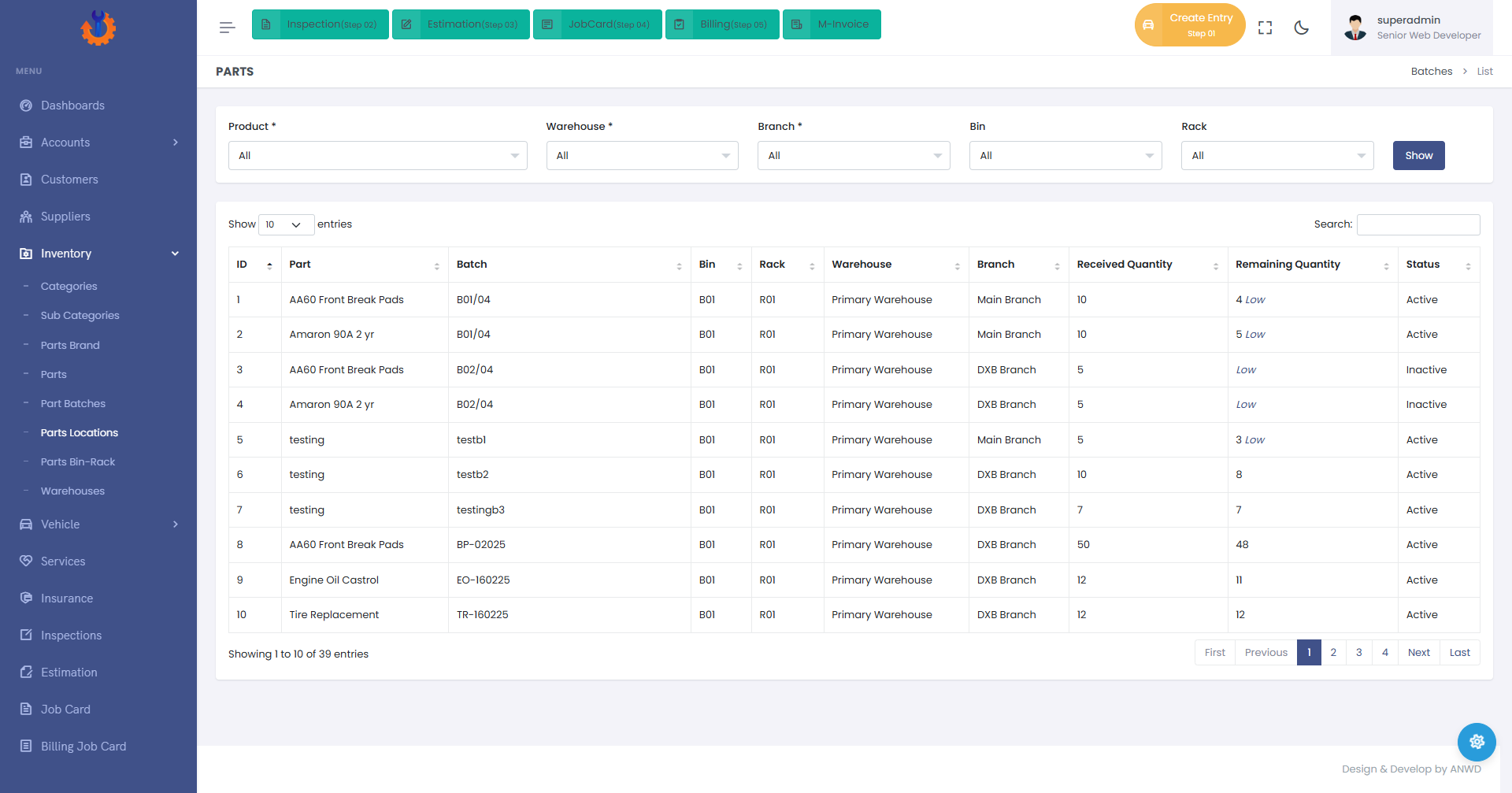Toggle the hamburger sidebar menu icon
Image resolution: width=1512 pixels, height=793 pixels.
pos(227,28)
